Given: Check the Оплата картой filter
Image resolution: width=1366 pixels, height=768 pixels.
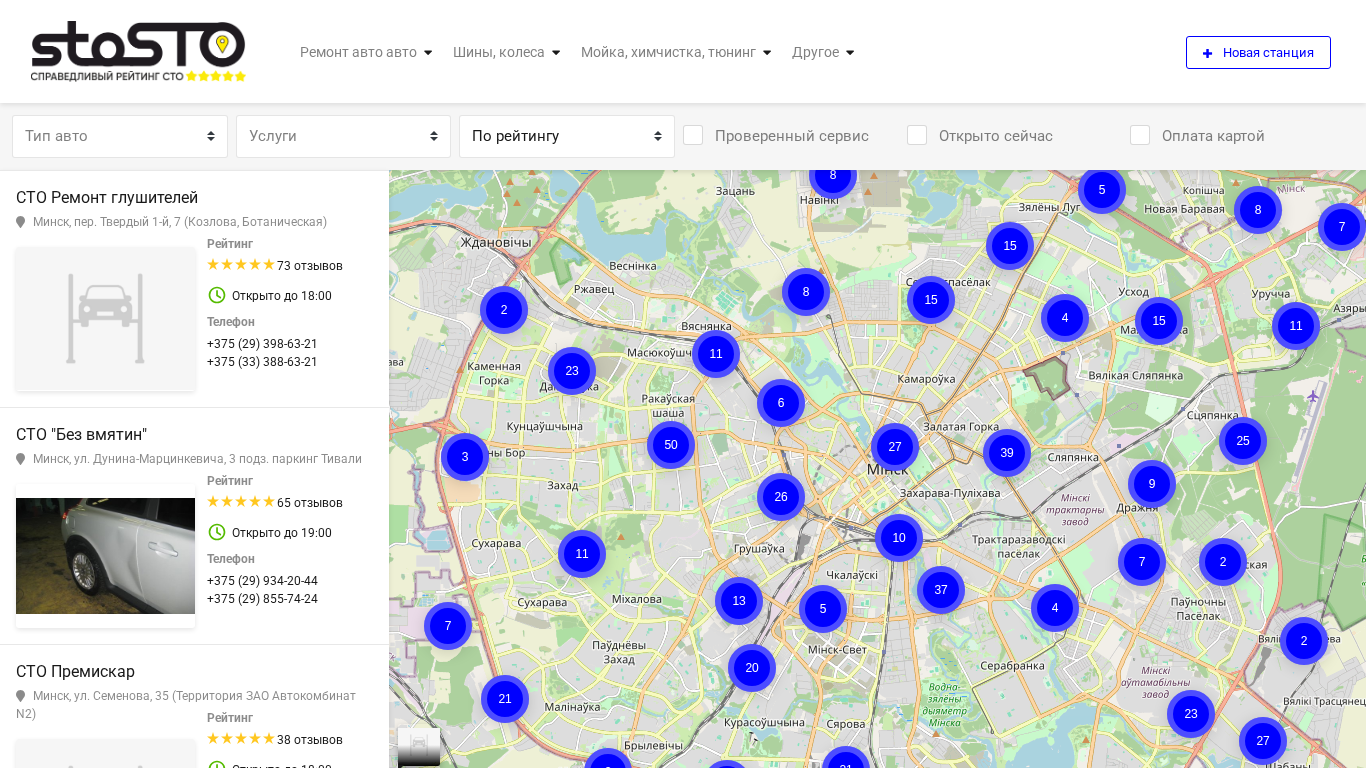Looking at the screenshot, I should click(1140, 135).
